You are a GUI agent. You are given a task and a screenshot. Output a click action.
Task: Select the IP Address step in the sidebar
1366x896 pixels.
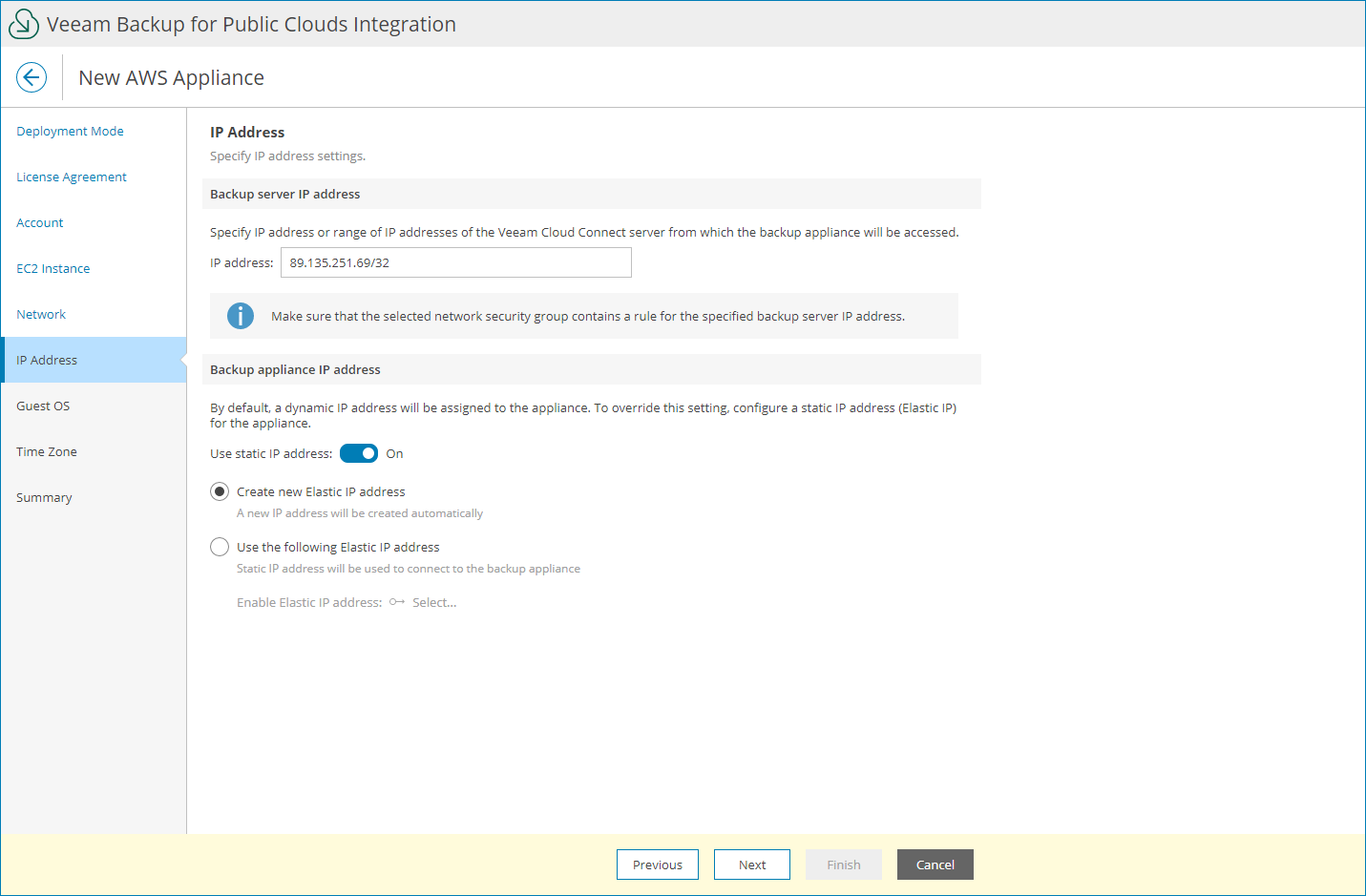click(x=47, y=360)
